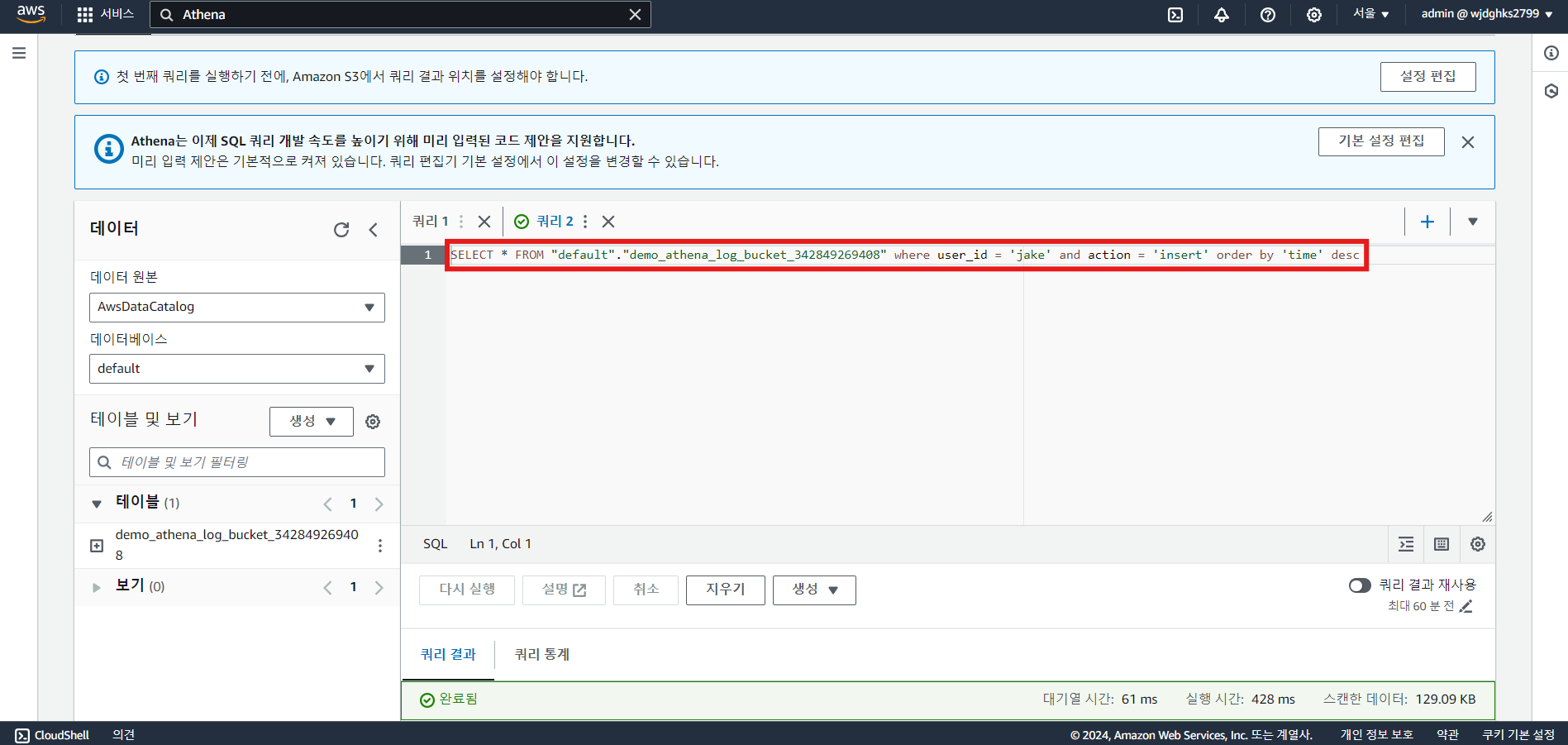This screenshot has width=1568, height=745.
Task: Close the 쿼리 1 tab
Action: tap(484, 222)
